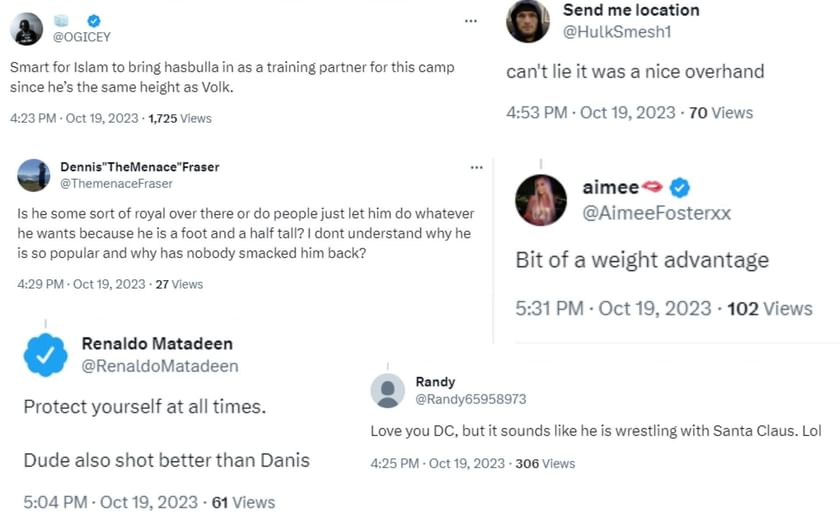Screen dimensions: 840x525
Task: Click the "Send me location" display name
Action: click(631, 10)
